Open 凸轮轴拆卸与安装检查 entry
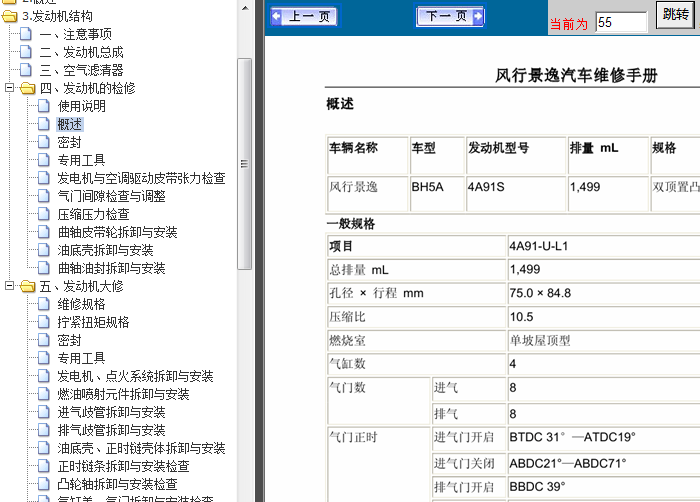This screenshot has width=700, height=502. [117, 484]
